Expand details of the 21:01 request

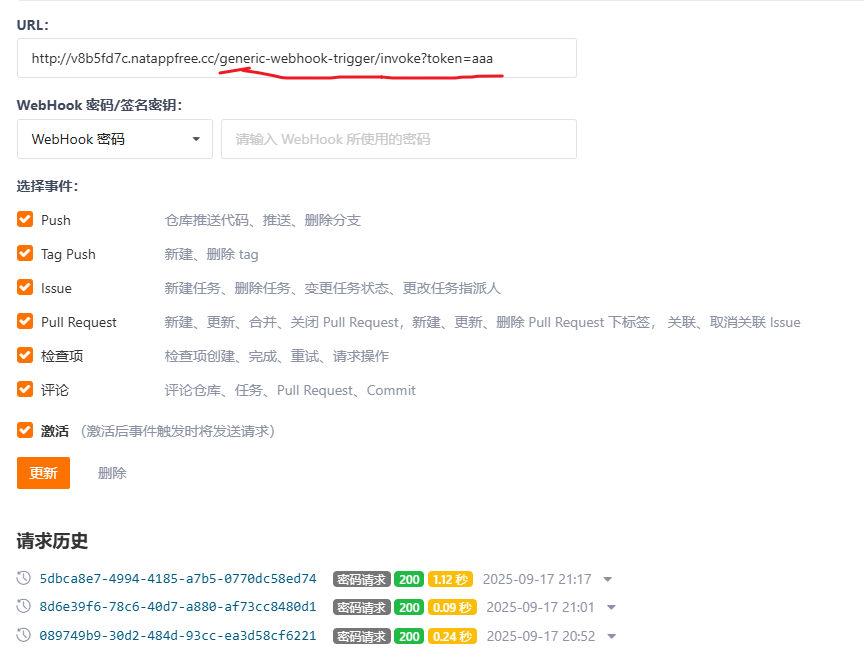[x=611, y=607]
